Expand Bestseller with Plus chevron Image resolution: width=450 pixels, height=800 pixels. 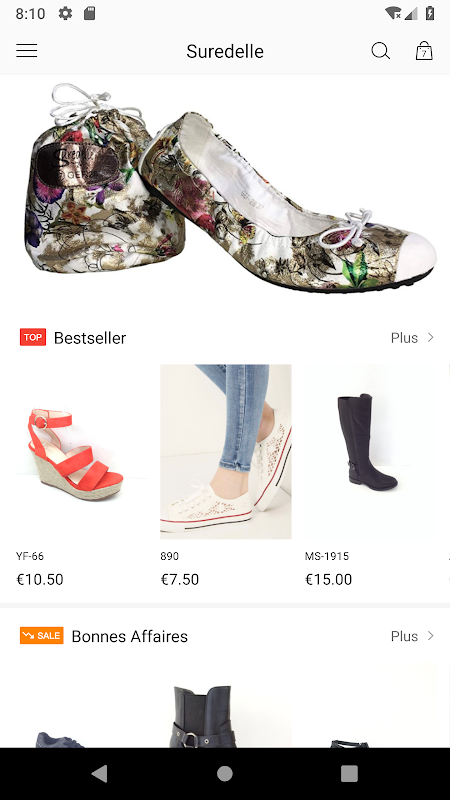[413, 338]
